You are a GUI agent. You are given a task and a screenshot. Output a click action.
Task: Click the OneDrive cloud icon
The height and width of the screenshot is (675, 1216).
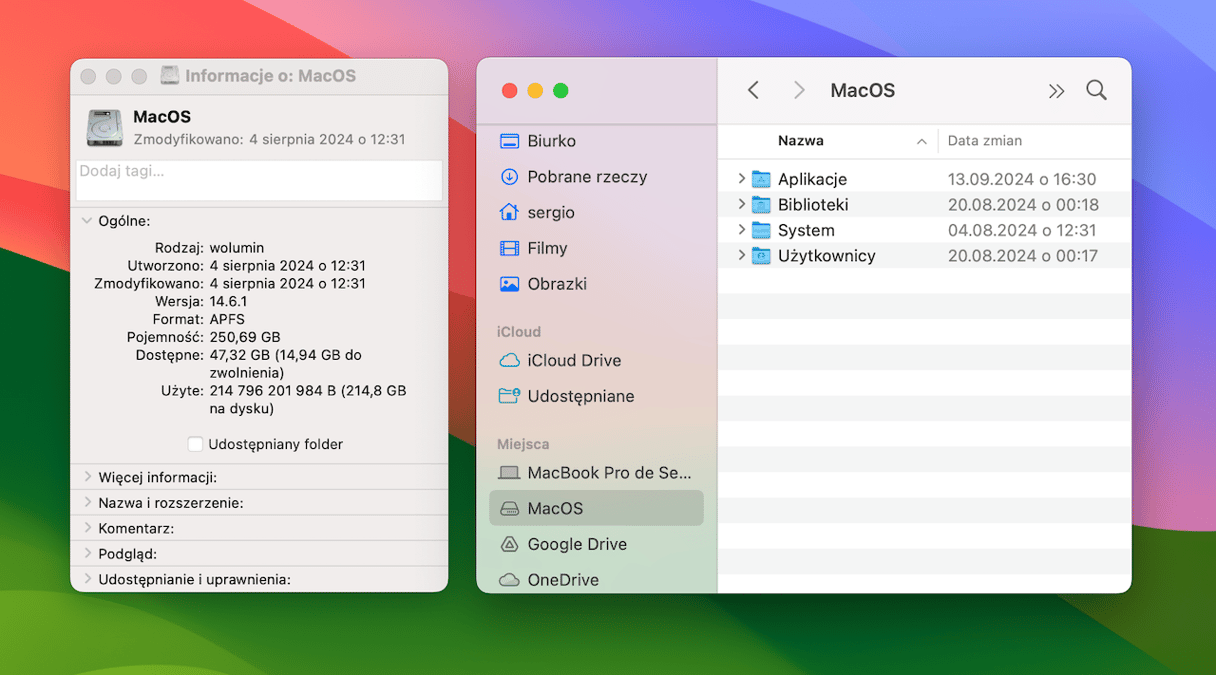point(509,580)
